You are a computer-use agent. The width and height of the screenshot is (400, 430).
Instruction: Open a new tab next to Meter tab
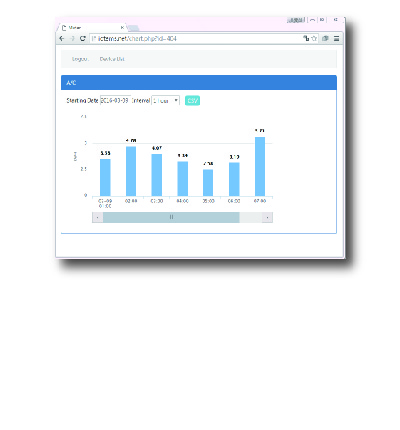pos(133,28)
